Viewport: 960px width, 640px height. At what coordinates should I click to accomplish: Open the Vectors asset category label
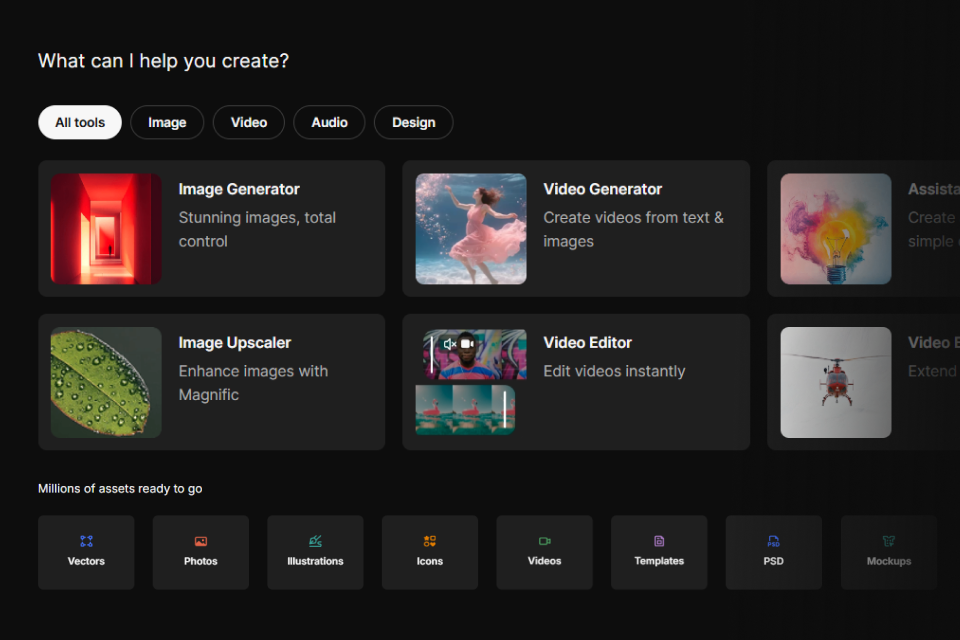pos(86,561)
